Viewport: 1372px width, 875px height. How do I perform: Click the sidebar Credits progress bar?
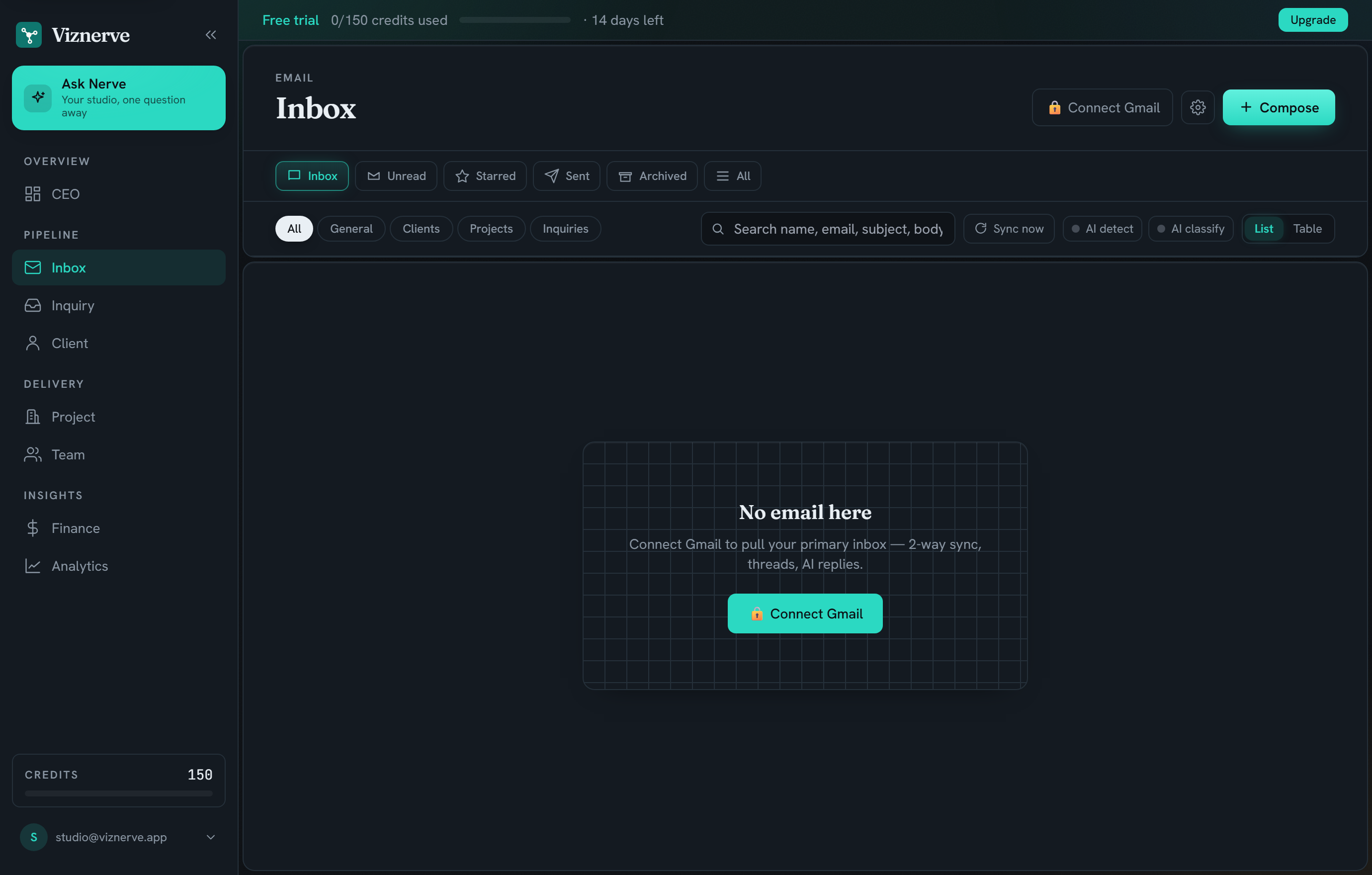coord(118,793)
